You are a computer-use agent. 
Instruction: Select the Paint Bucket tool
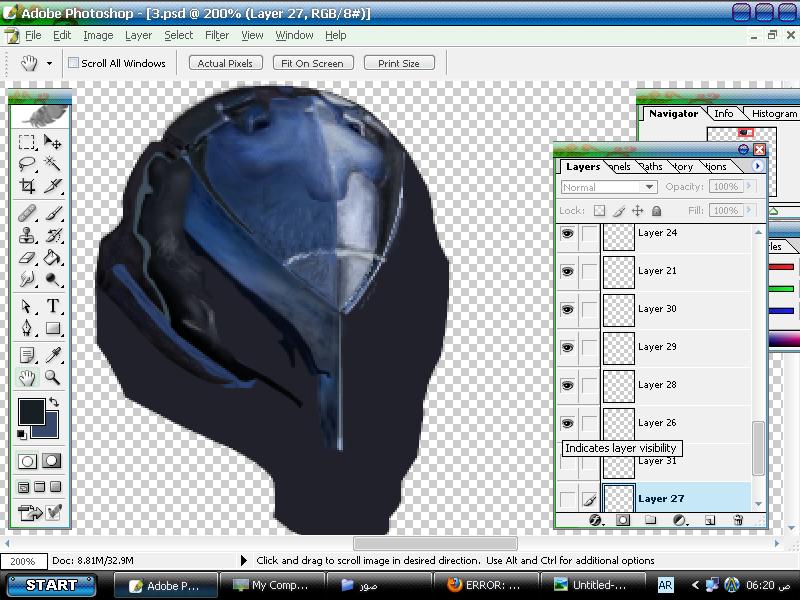(x=53, y=259)
